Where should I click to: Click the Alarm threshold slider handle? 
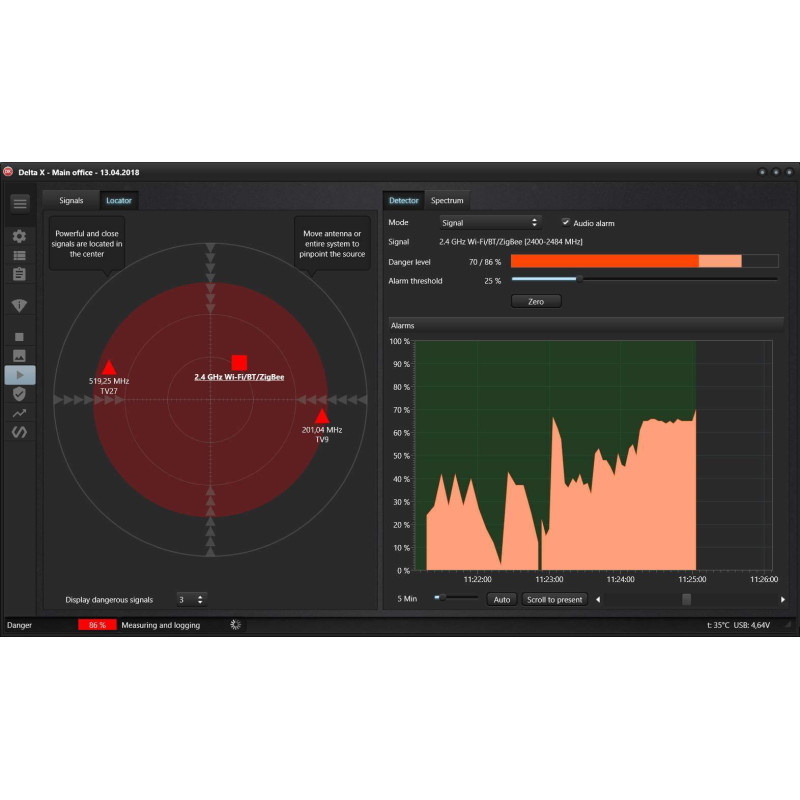click(579, 279)
